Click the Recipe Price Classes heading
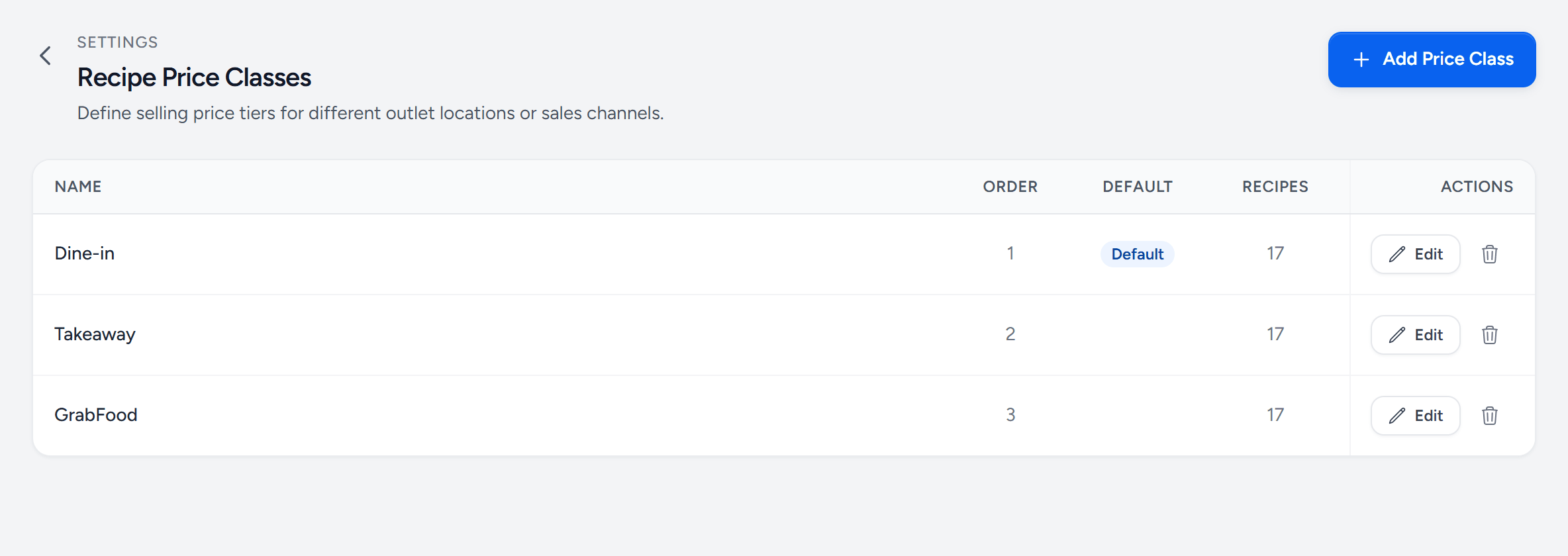This screenshot has width=1568, height=556. coord(194,77)
